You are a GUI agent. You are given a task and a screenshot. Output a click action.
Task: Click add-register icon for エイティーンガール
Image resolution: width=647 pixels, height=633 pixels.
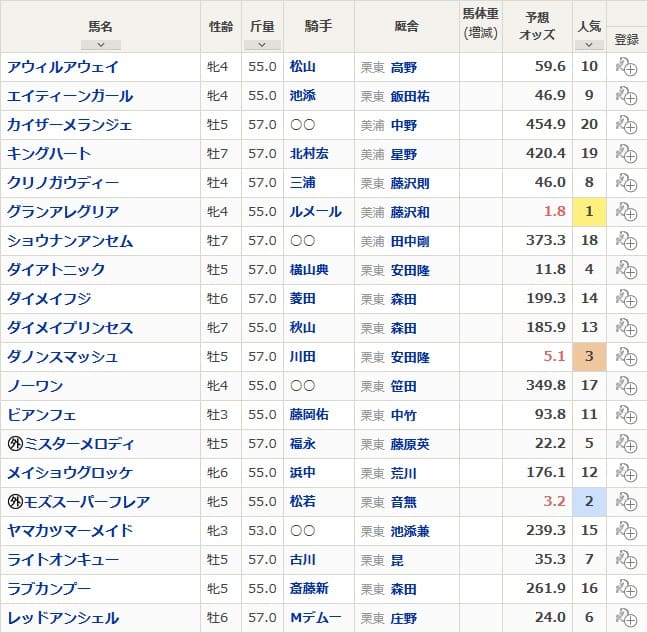point(626,96)
